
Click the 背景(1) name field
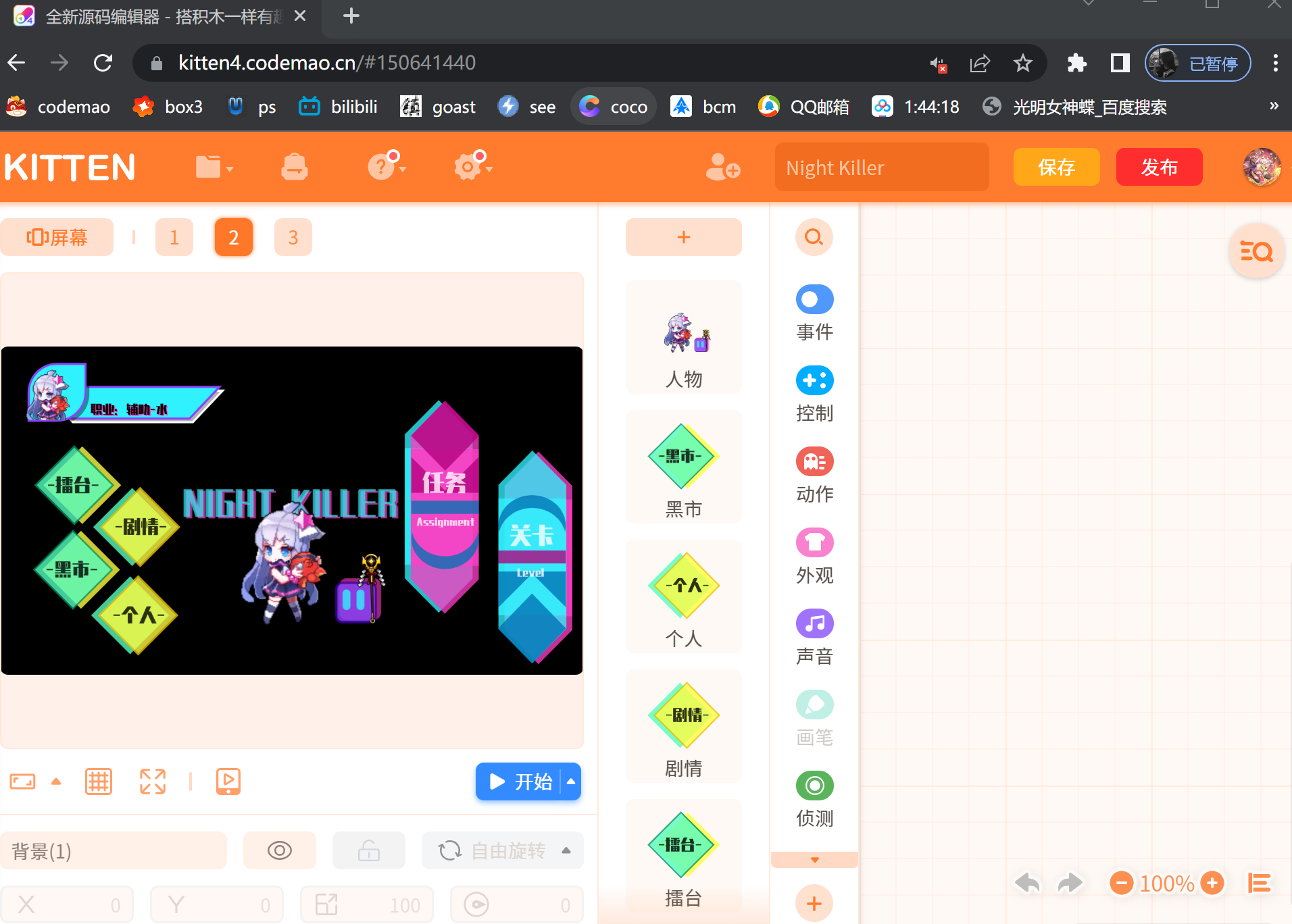(x=114, y=850)
